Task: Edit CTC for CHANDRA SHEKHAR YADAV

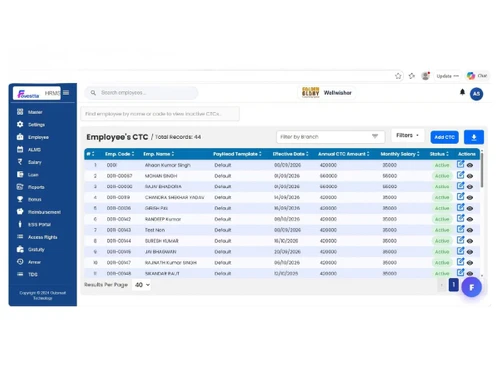Action: 460,196
